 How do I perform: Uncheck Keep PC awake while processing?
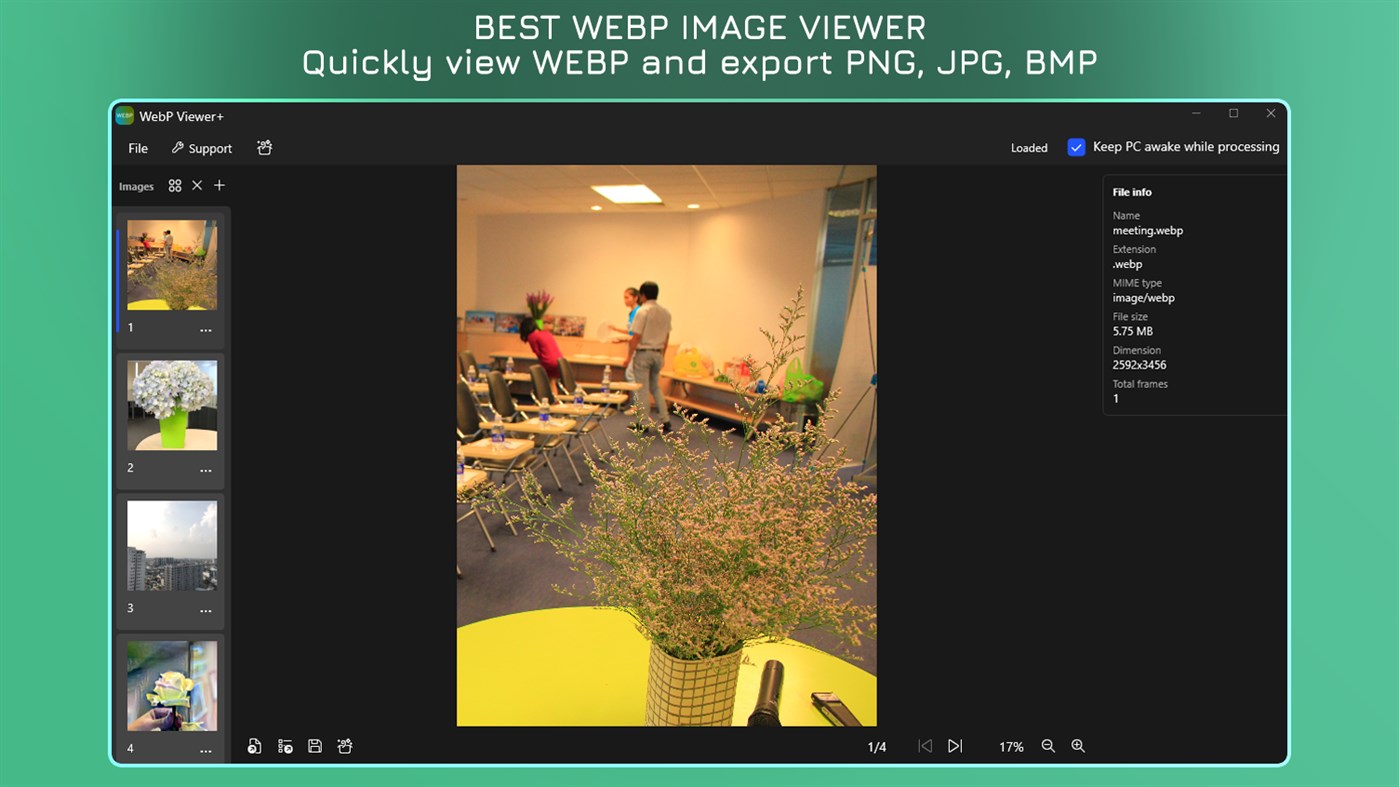(x=1076, y=146)
